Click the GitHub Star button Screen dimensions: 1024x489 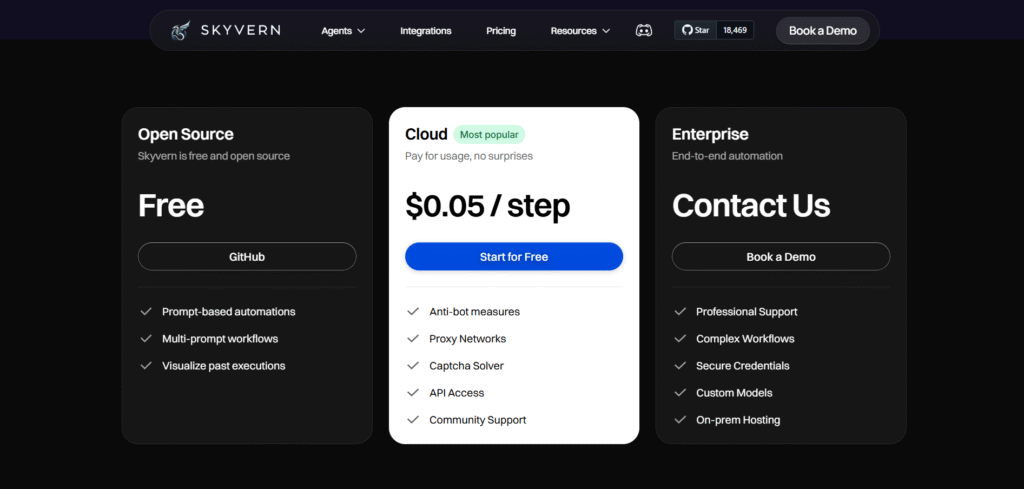pos(696,30)
